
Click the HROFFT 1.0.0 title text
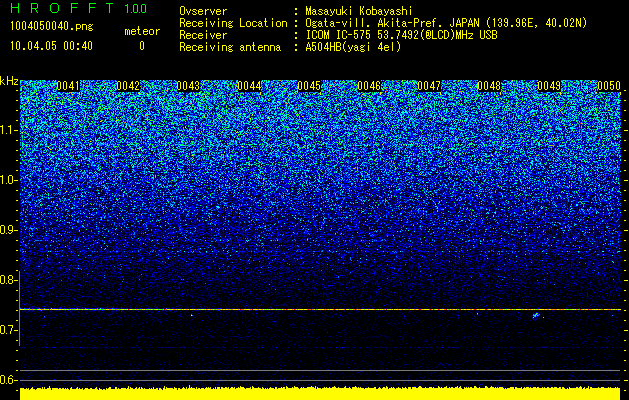[x=79, y=8]
